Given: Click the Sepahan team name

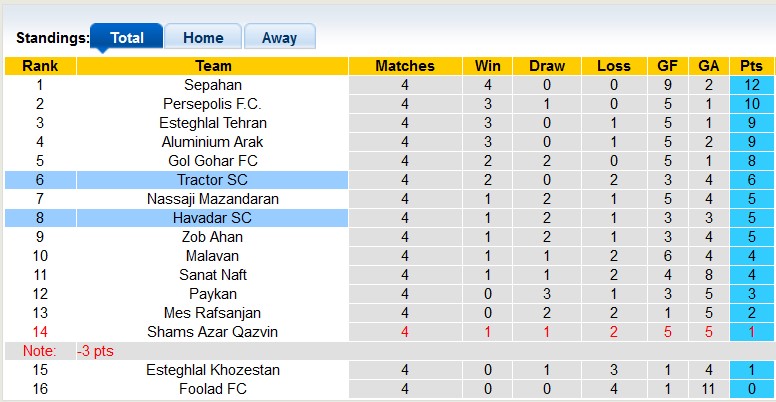Looking at the screenshot, I should point(212,85).
